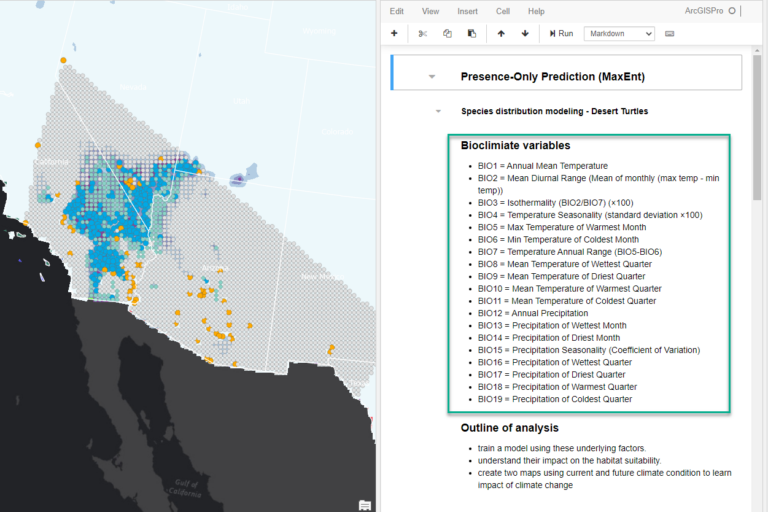Open the Insert menu

tap(467, 11)
